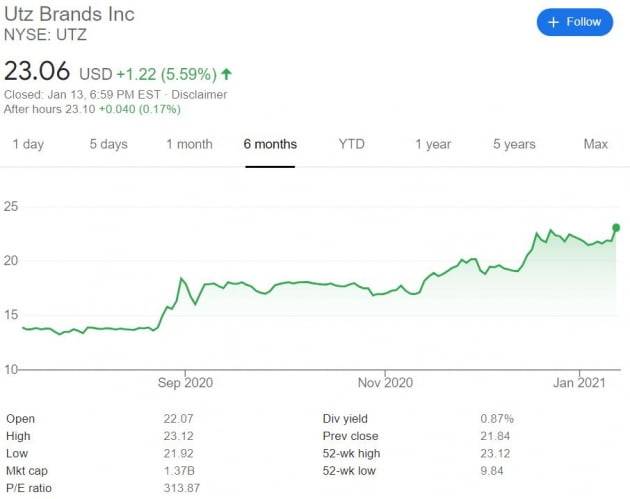
Task: Open the Disclaimer link
Action: point(202,95)
